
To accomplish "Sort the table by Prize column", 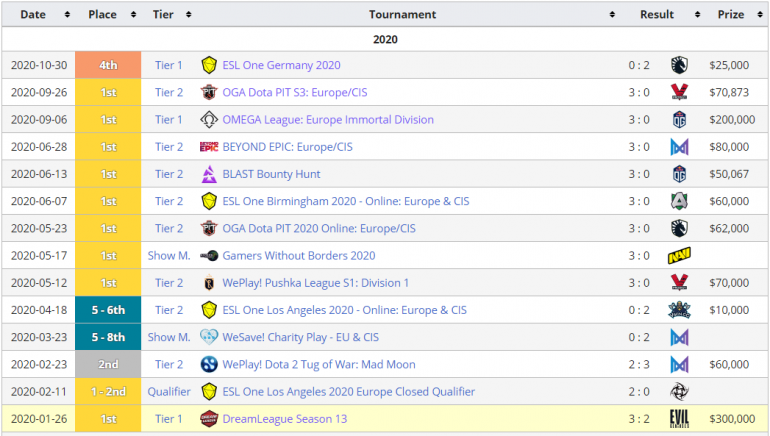I will click(736, 15).
